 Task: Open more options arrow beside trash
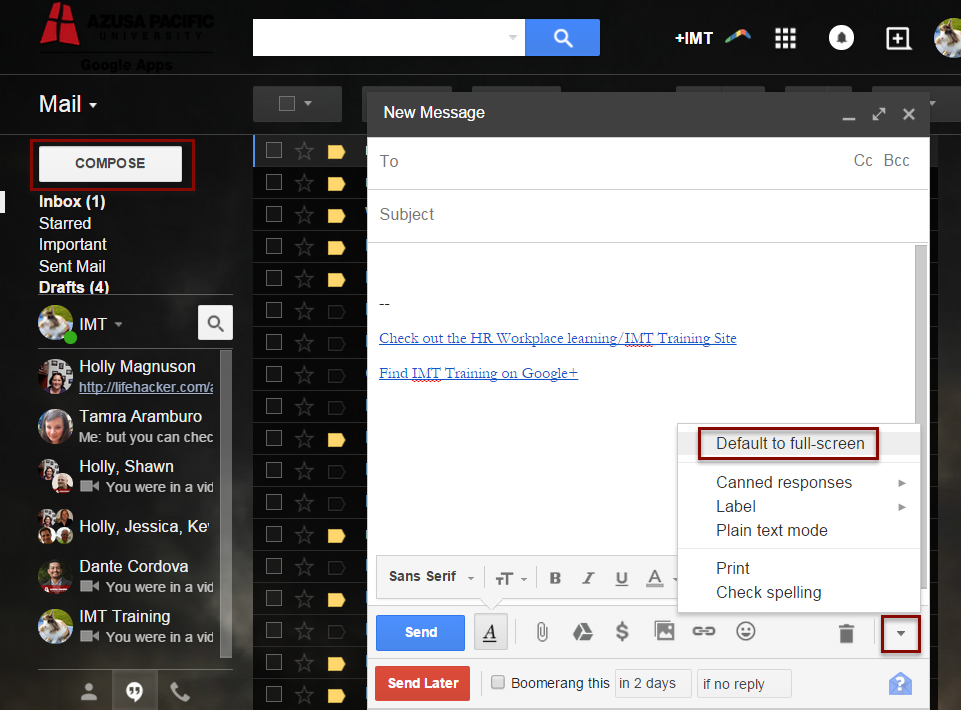pos(900,633)
